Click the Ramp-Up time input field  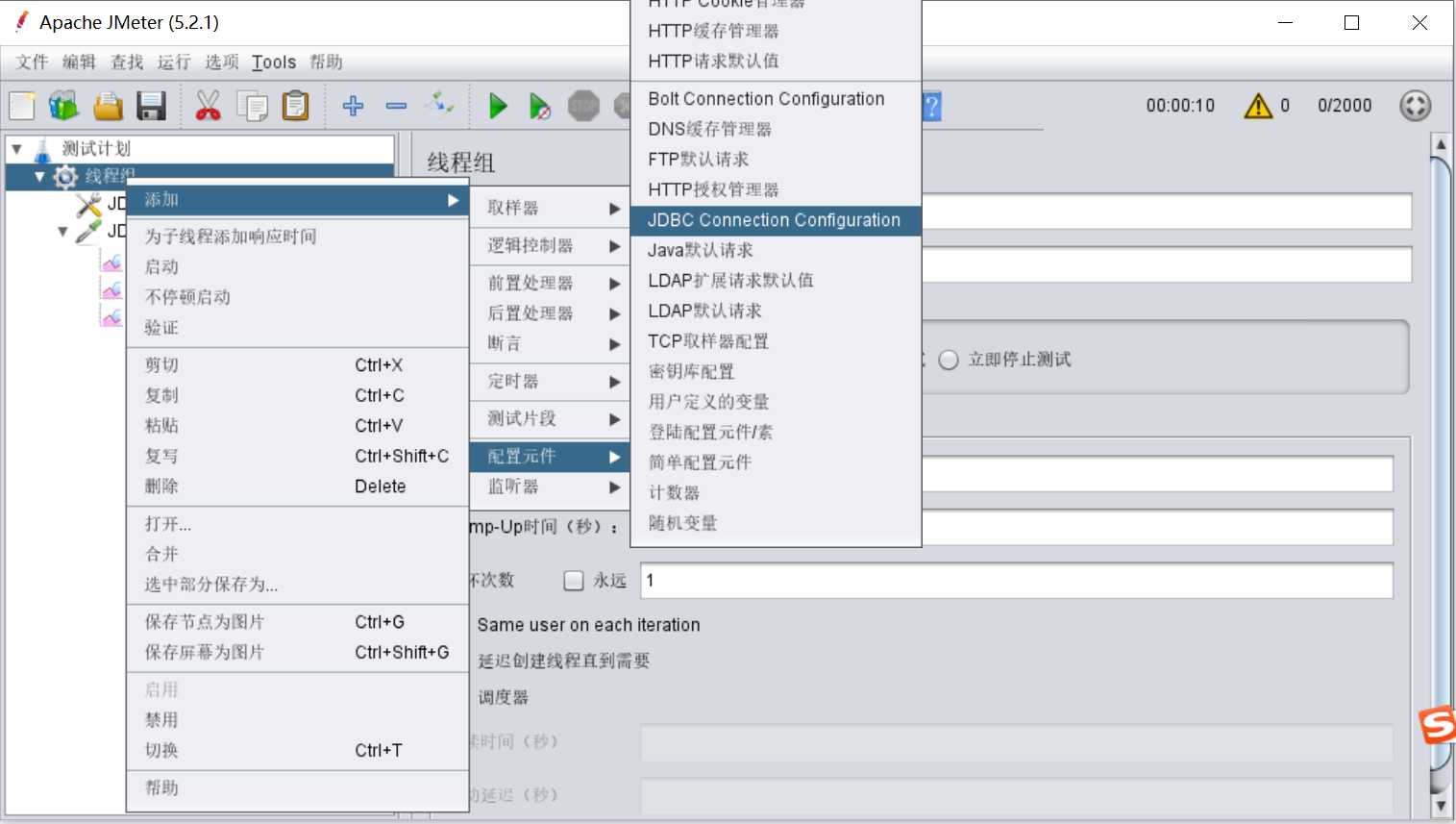point(1158,527)
